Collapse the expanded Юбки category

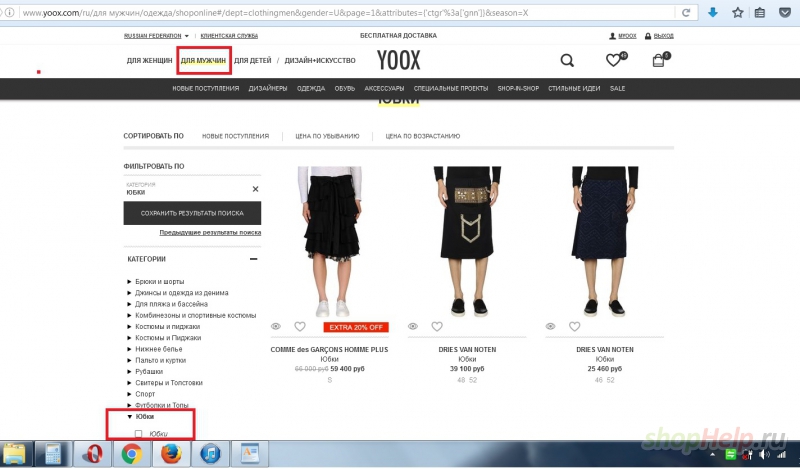(x=130, y=416)
